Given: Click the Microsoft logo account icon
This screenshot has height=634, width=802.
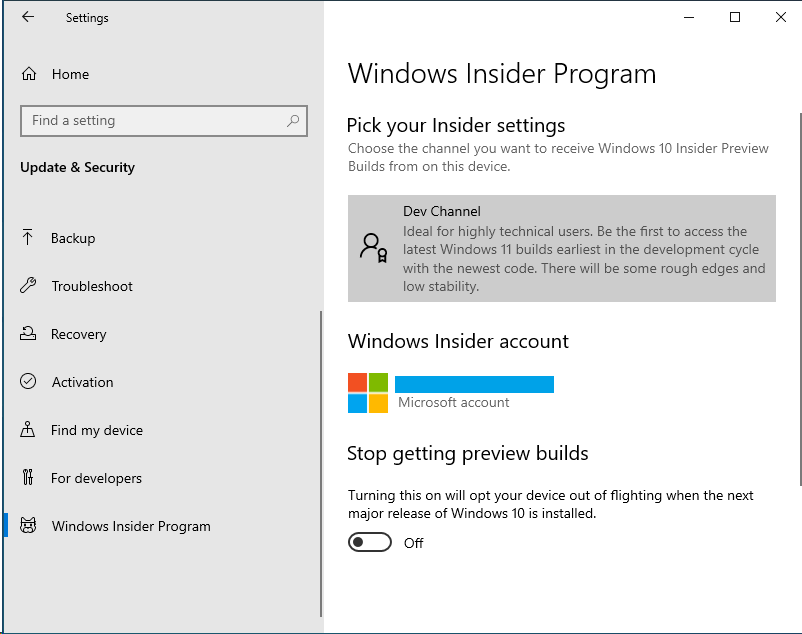Looking at the screenshot, I should (x=368, y=393).
